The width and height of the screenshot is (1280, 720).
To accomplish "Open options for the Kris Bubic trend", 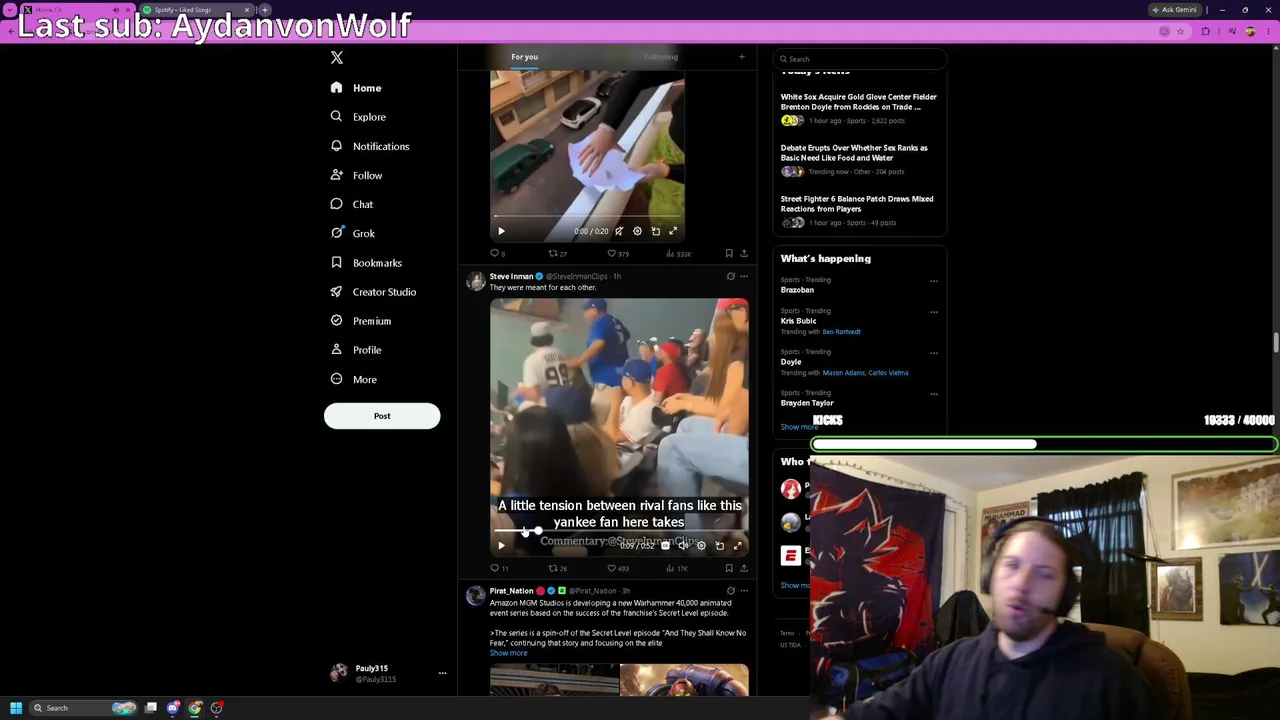I will tap(934, 312).
